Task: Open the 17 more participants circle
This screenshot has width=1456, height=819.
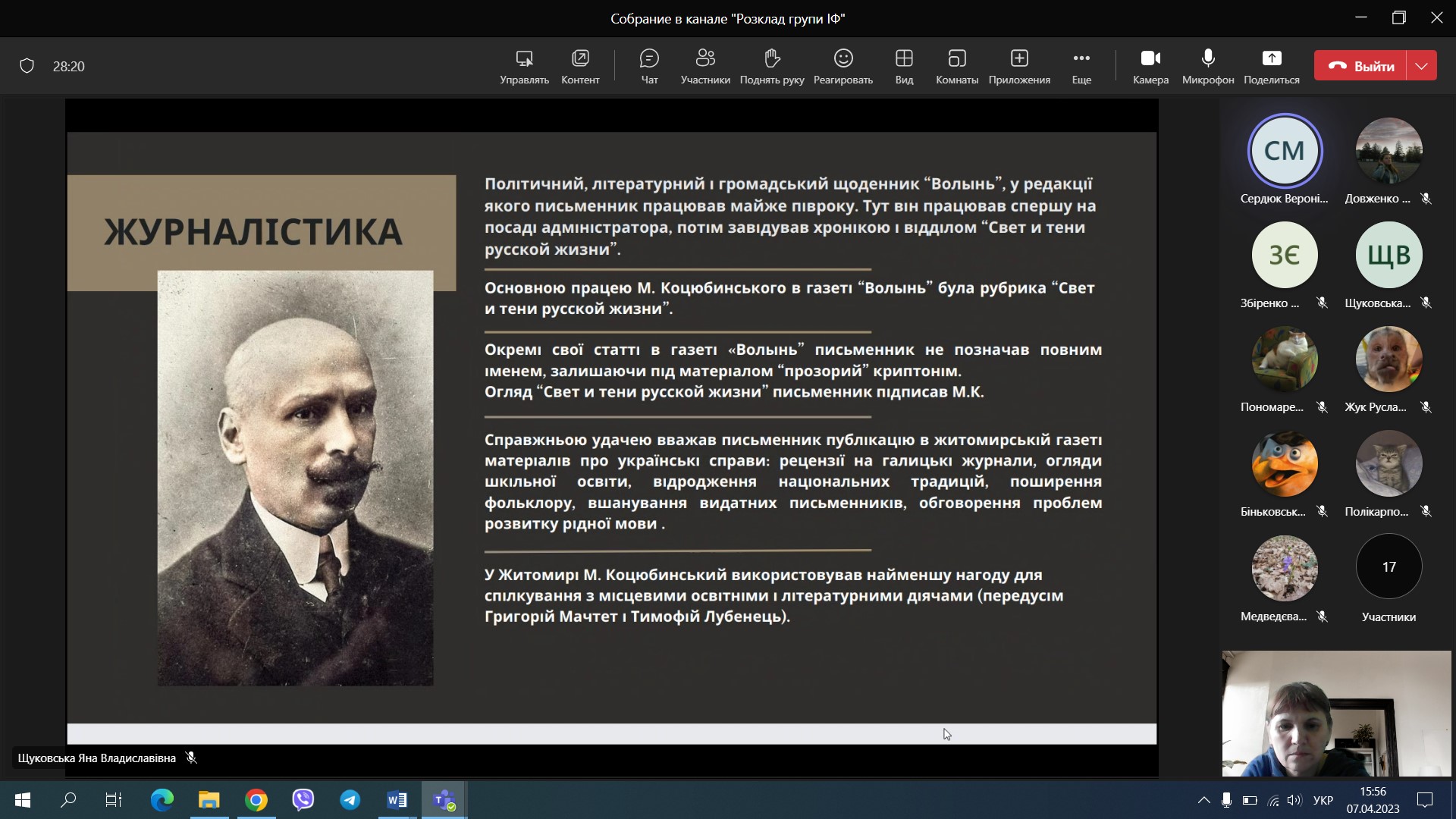Action: click(x=1389, y=566)
